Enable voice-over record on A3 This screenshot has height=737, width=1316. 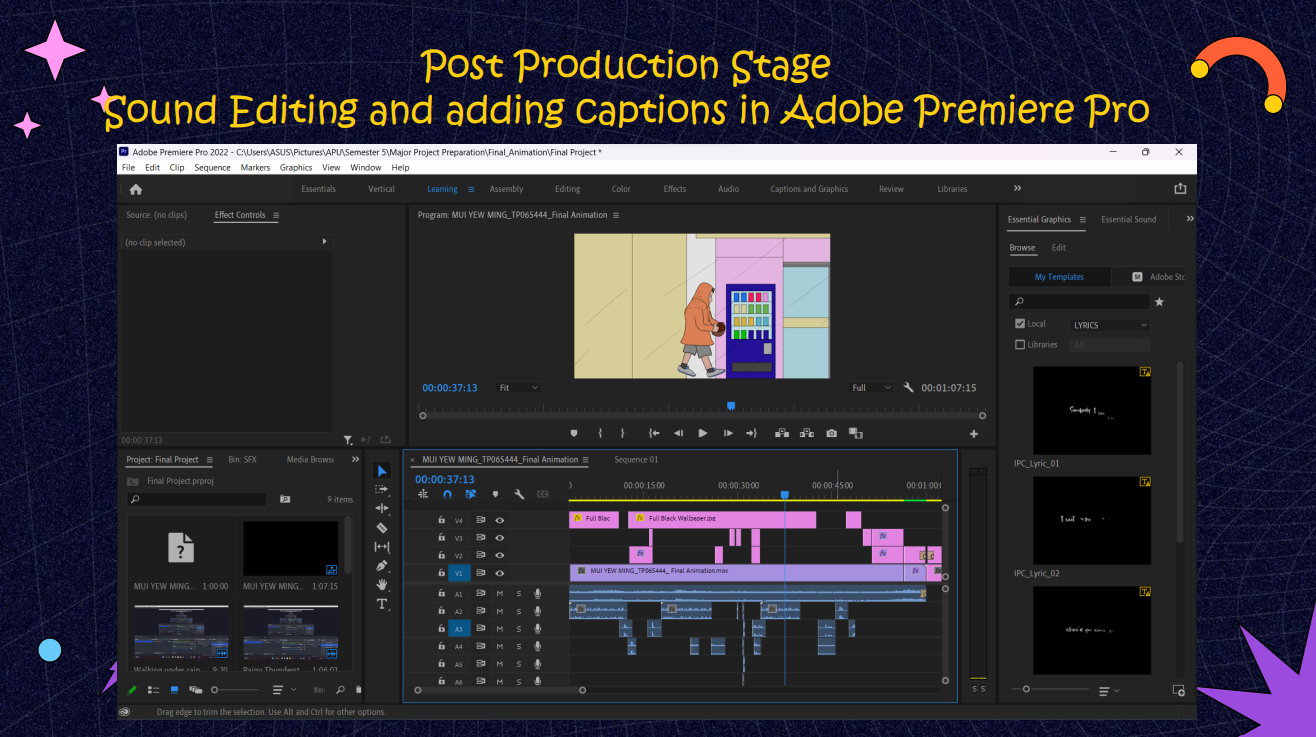[537, 629]
